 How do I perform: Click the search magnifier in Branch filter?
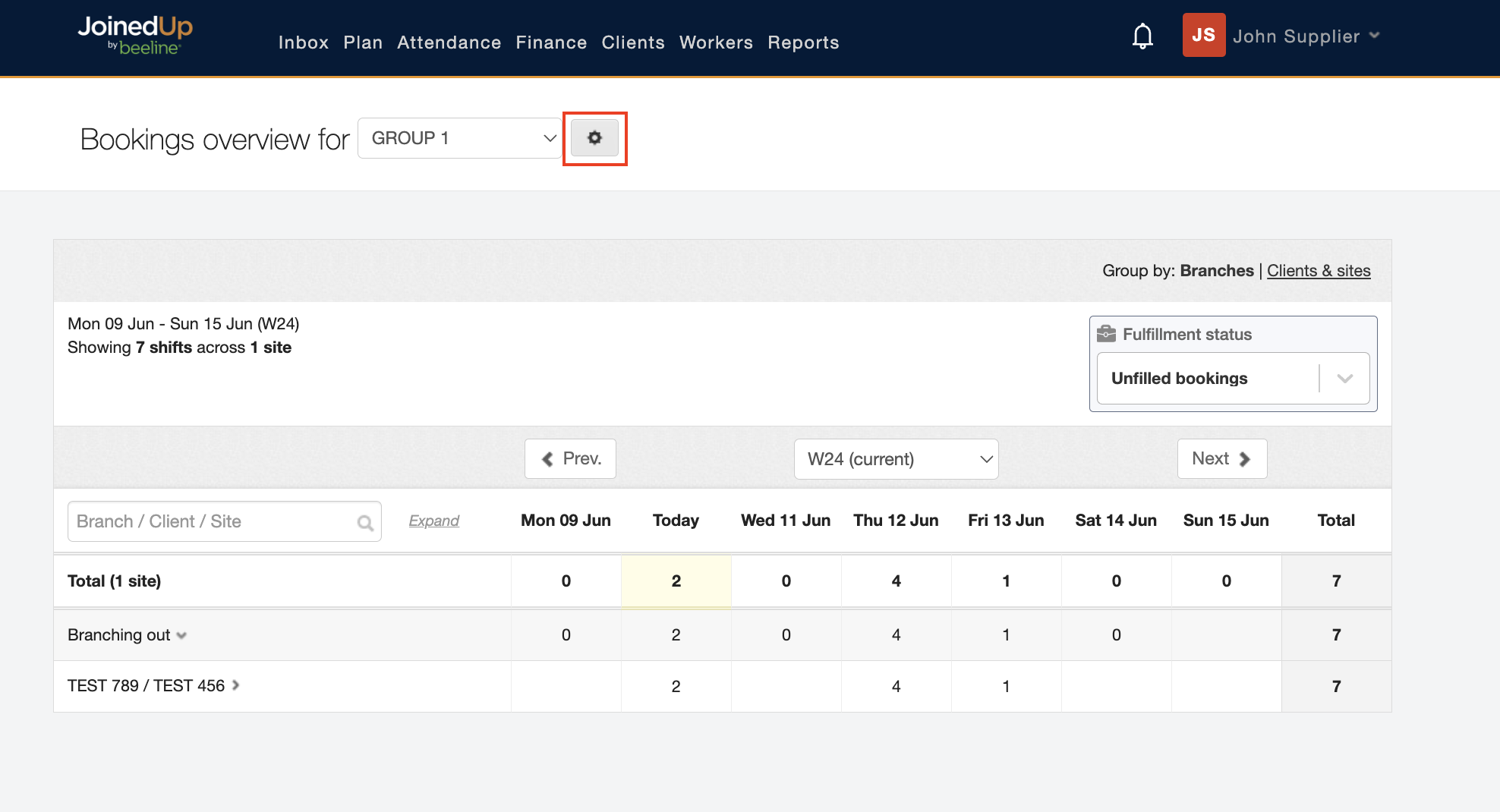(x=365, y=522)
